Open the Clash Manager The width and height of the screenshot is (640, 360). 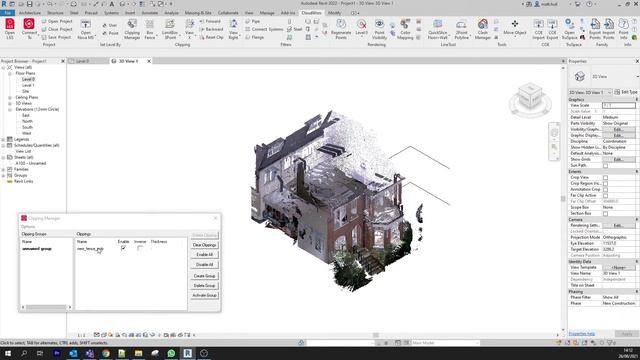point(482,29)
